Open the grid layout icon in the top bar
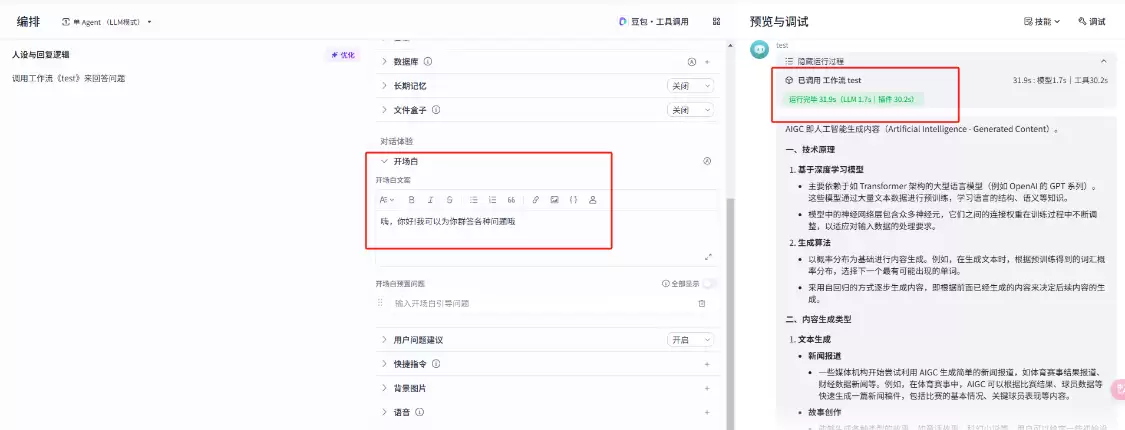1125x430 pixels. (x=716, y=22)
